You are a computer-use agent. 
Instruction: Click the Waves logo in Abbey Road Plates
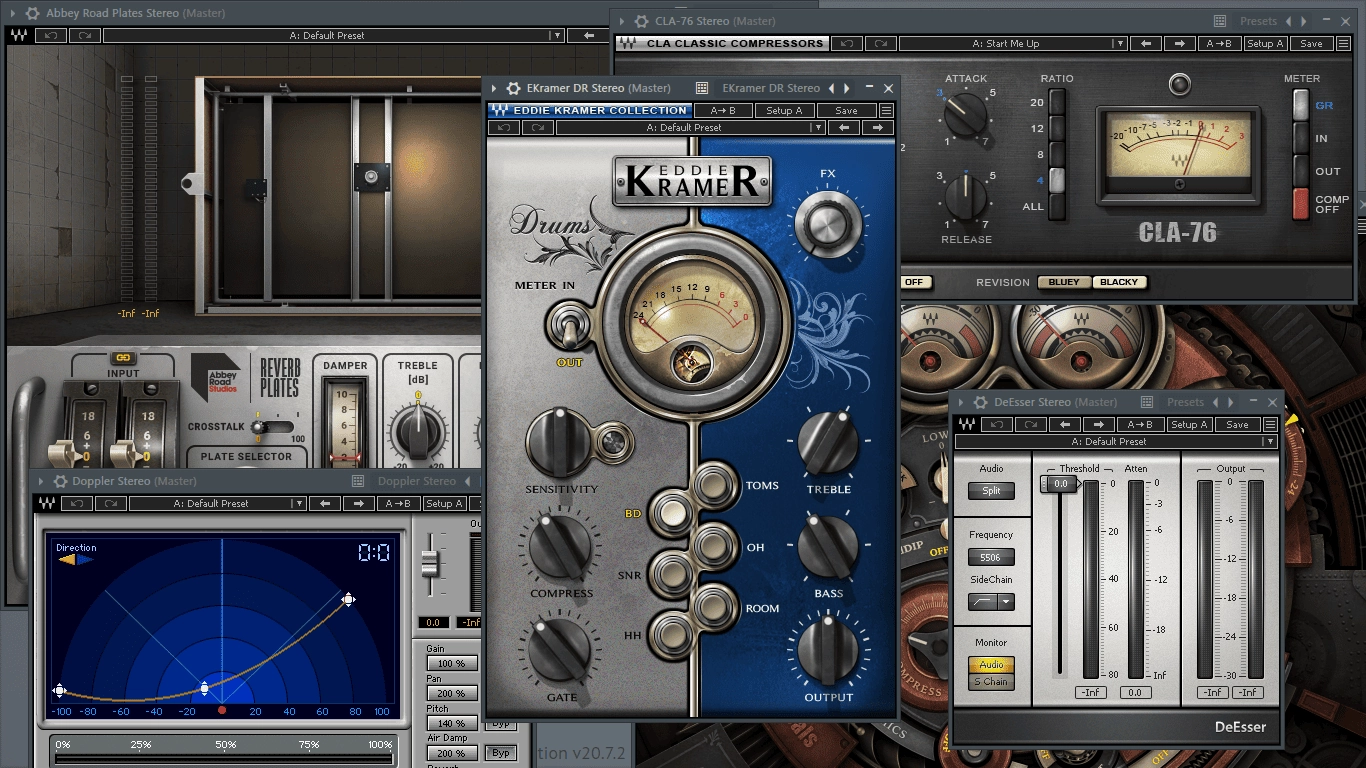pos(19,35)
